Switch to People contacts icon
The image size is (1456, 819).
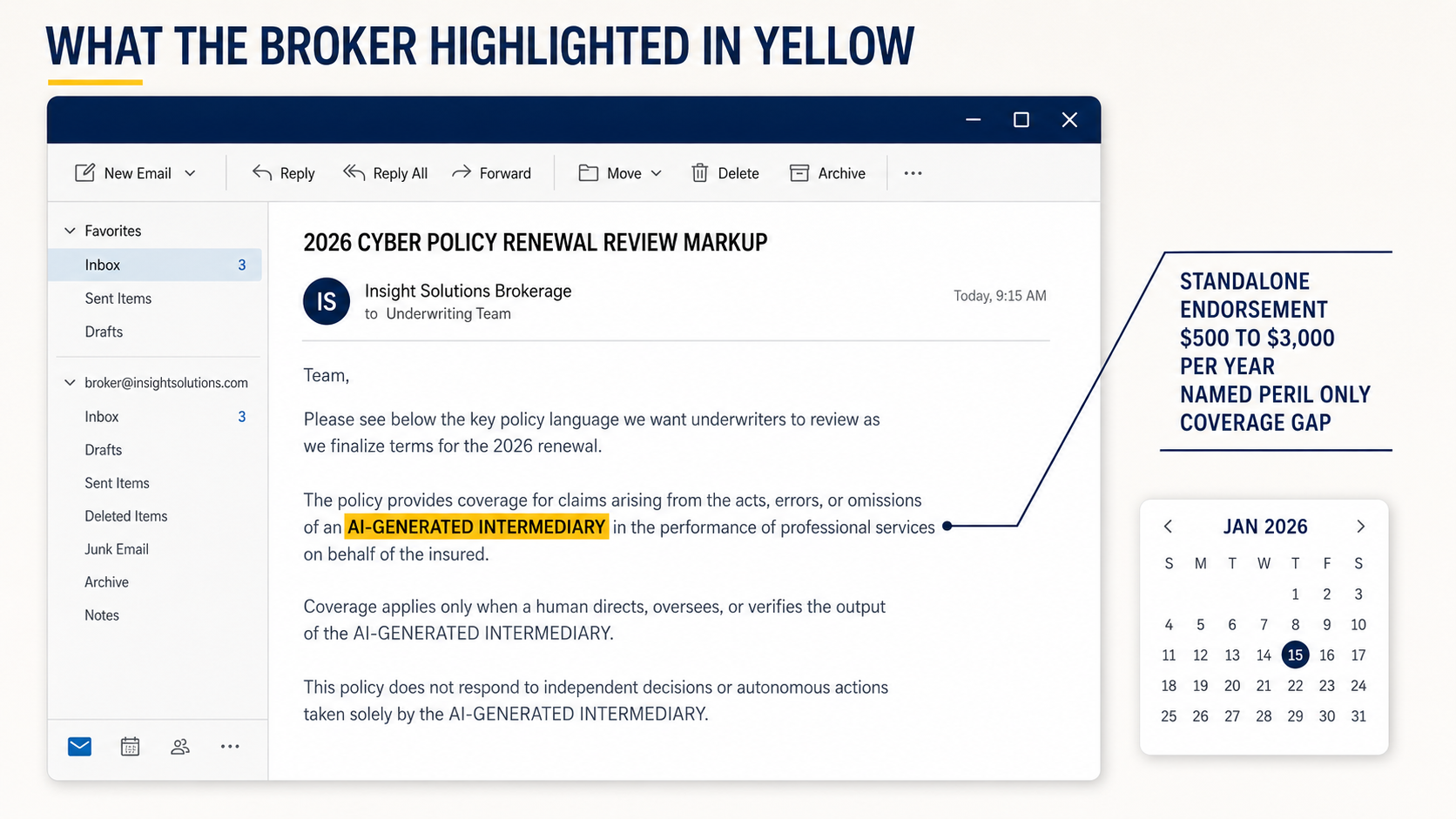[x=180, y=747]
